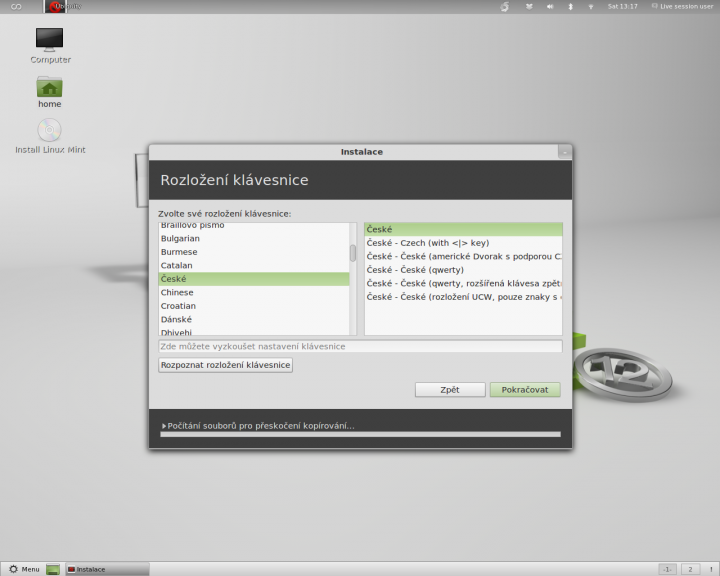Switch to workspace 2 in bottom panel
Screen dimensions: 720x576
pos(690,569)
